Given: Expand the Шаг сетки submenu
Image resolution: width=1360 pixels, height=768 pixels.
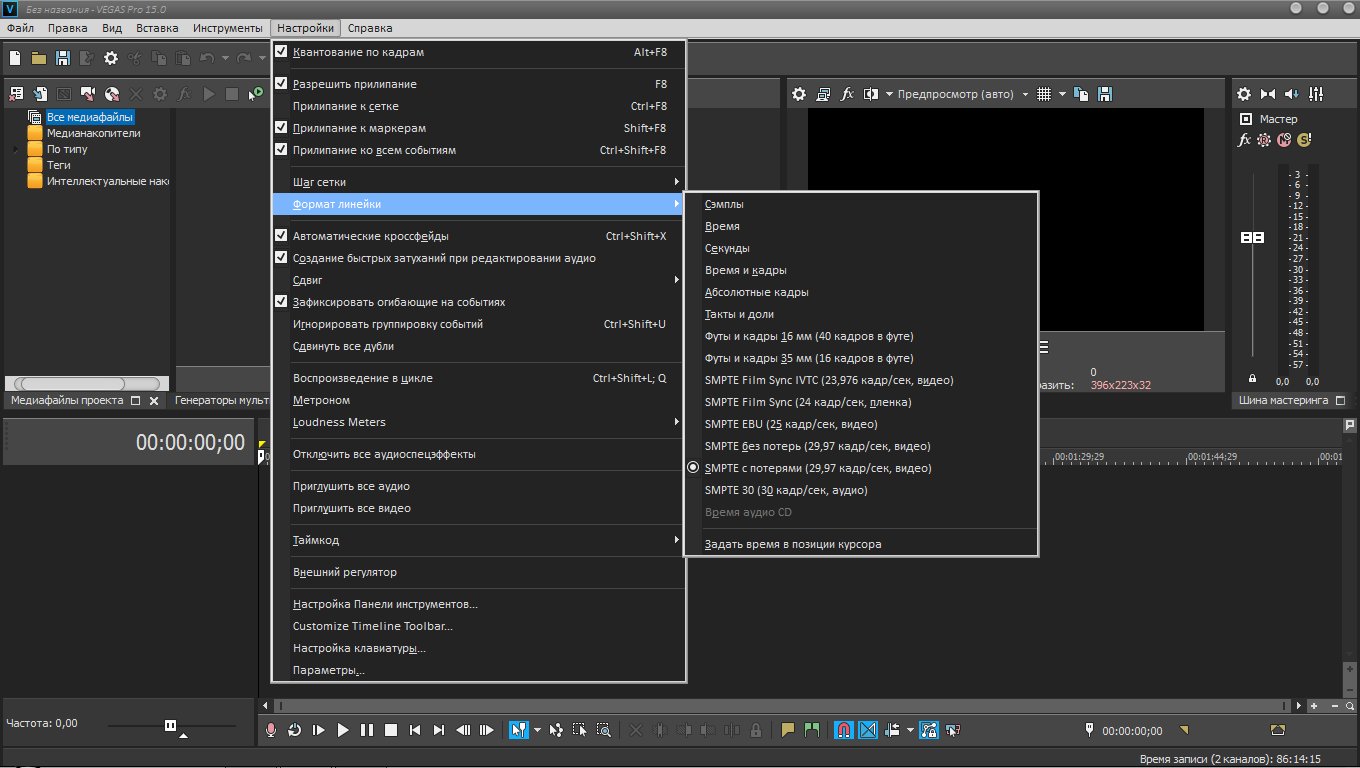Looking at the screenshot, I should 479,182.
